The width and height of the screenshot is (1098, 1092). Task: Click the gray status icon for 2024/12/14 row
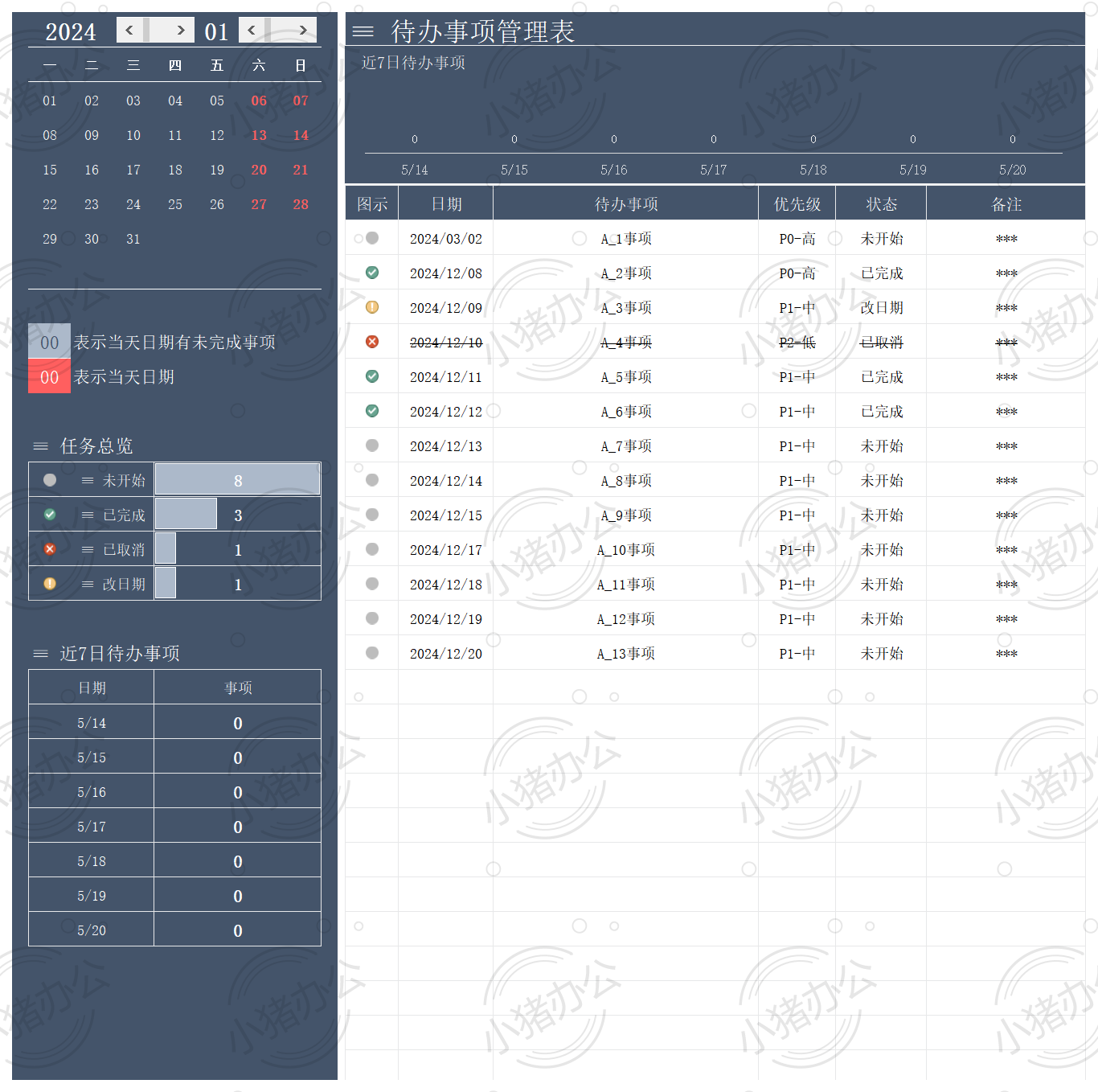tap(372, 480)
